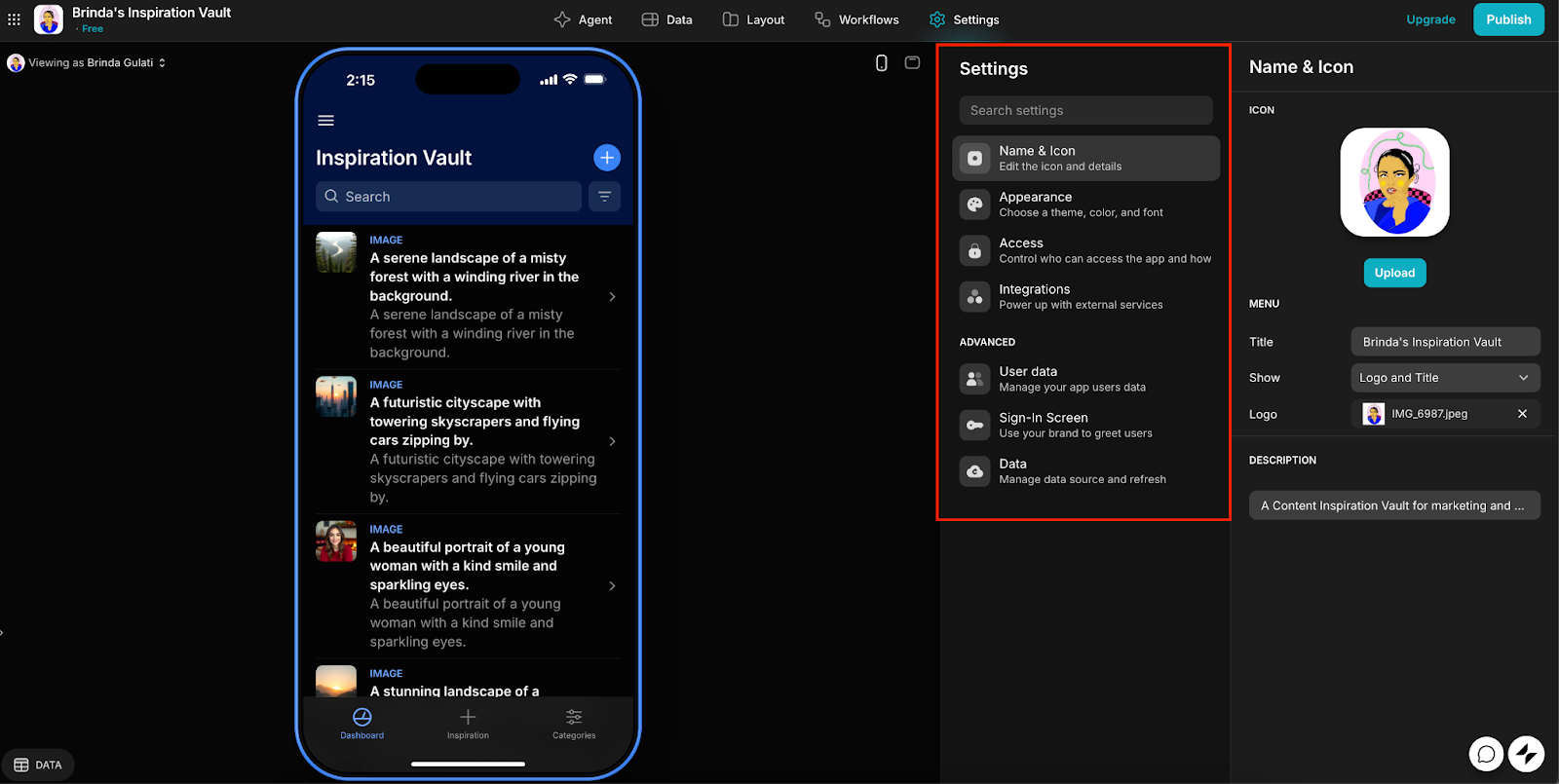The height and width of the screenshot is (784, 1559).
Task: Expand the Show Logo and Title dropdown
Action: pos(1445,378)
